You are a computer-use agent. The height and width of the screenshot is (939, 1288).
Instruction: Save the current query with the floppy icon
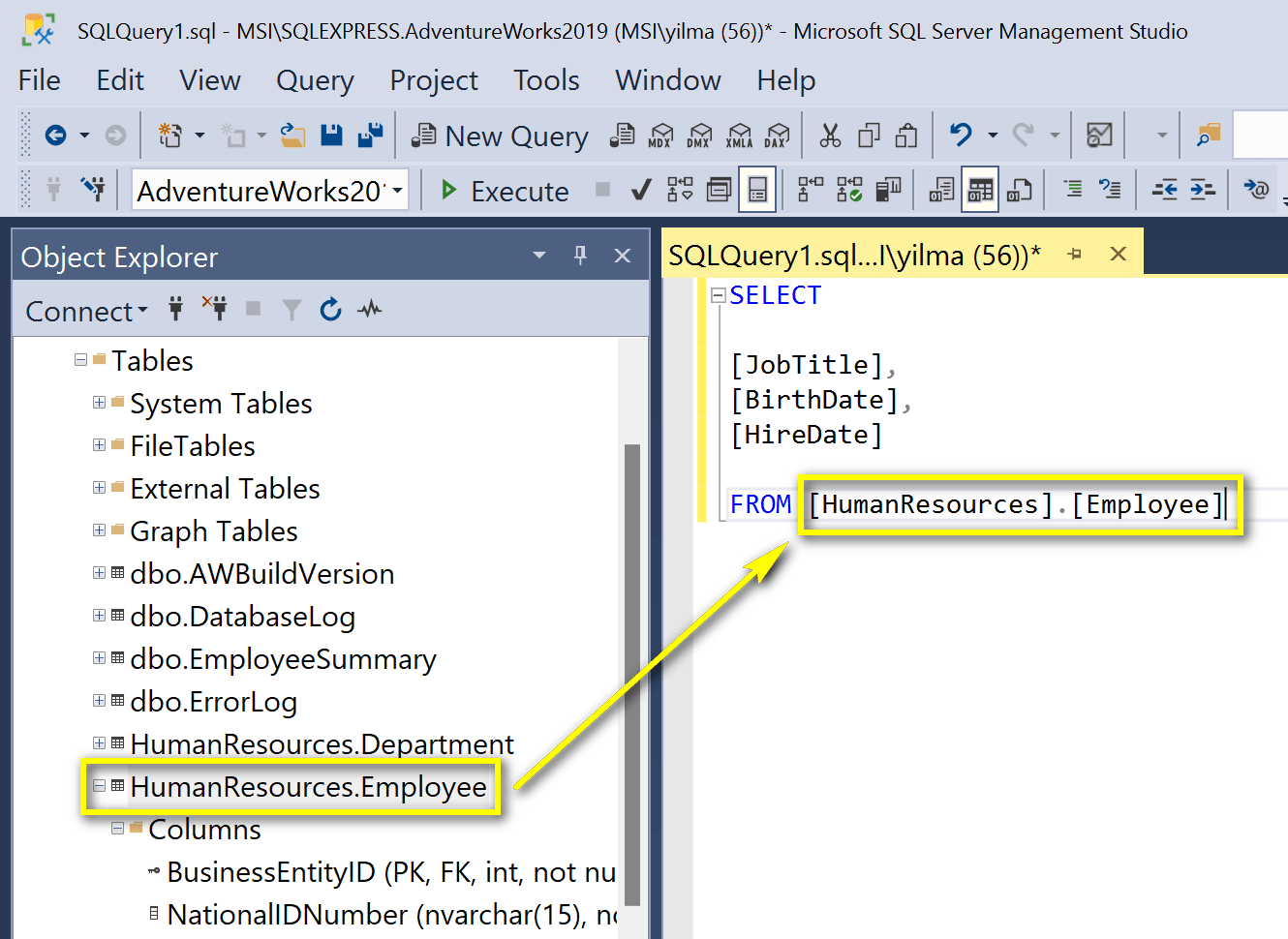[331, 136]
